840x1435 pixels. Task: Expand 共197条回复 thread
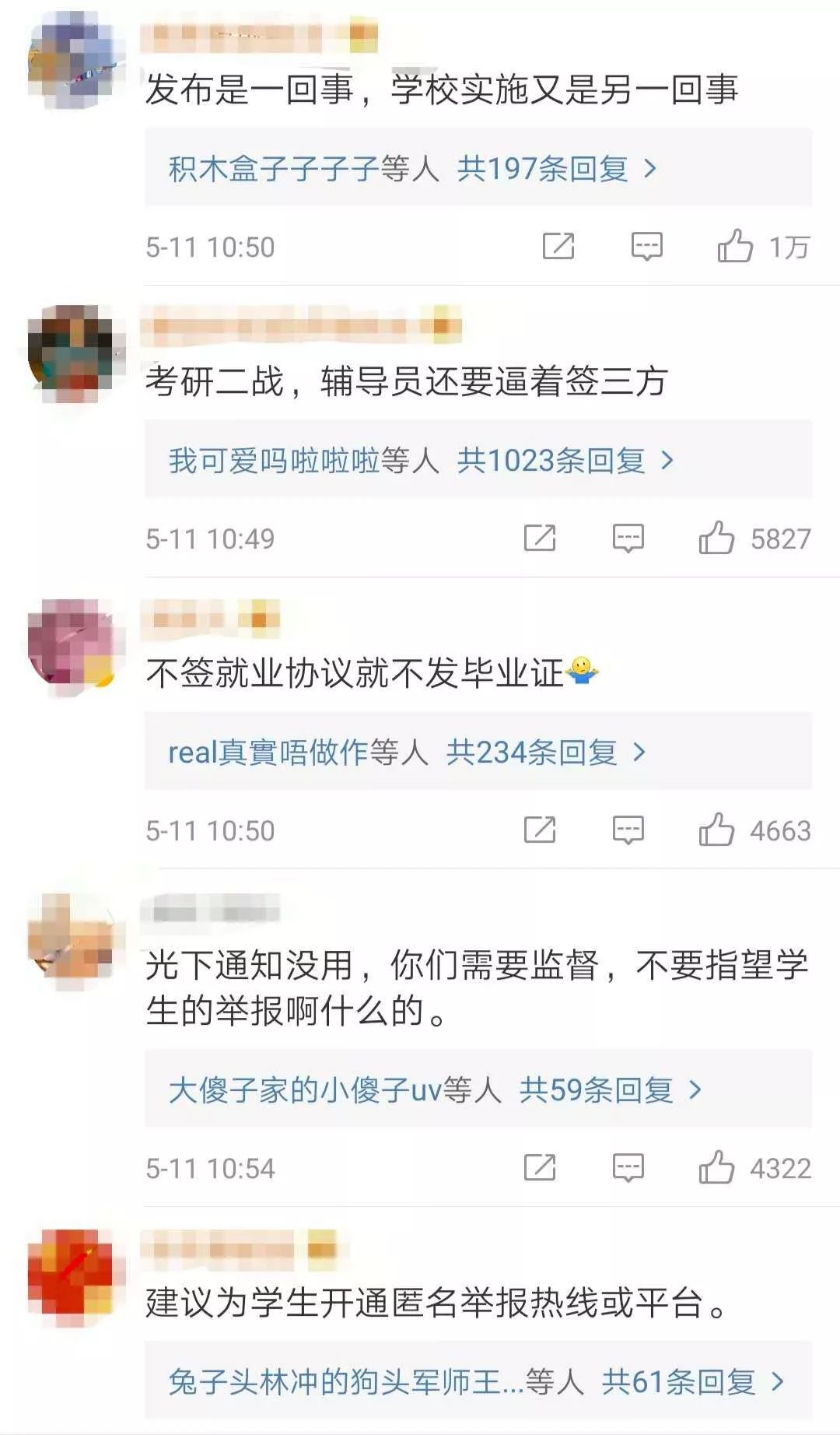(x=557, y=168)
